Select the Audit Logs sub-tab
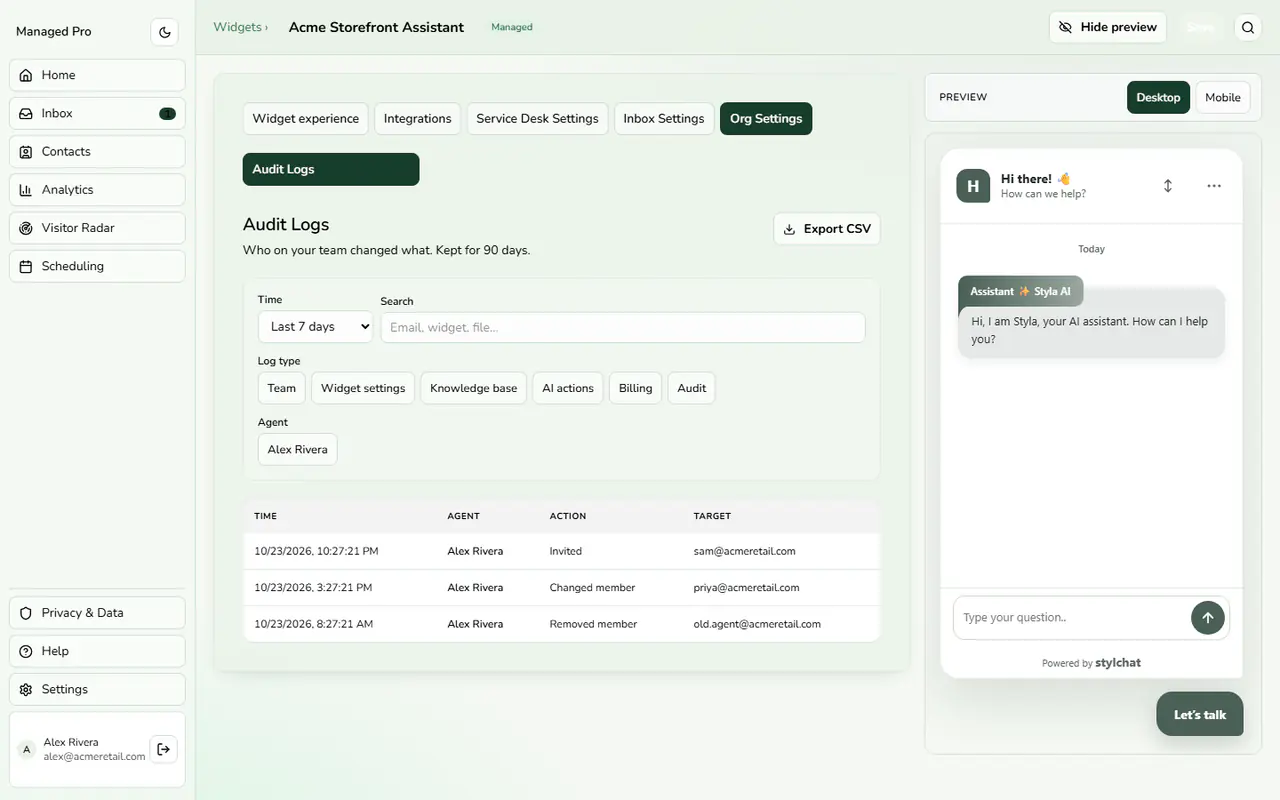Viewport: 1280px width, 800px height. [x=331, y=169]
